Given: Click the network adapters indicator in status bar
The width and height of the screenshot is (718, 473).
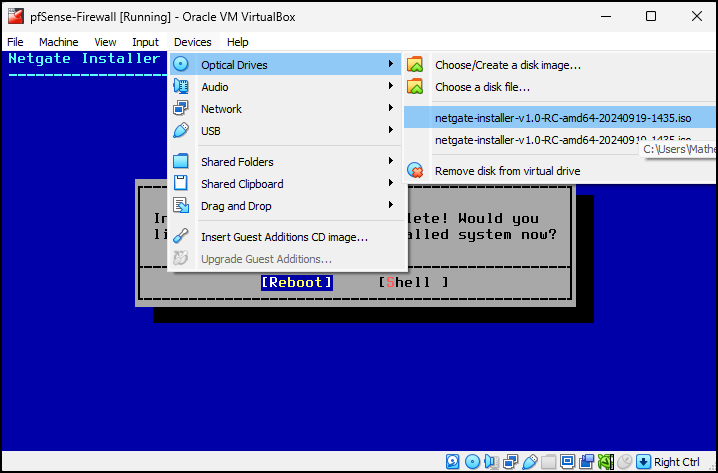Looking at the screenshot, I should coord(510,462).
